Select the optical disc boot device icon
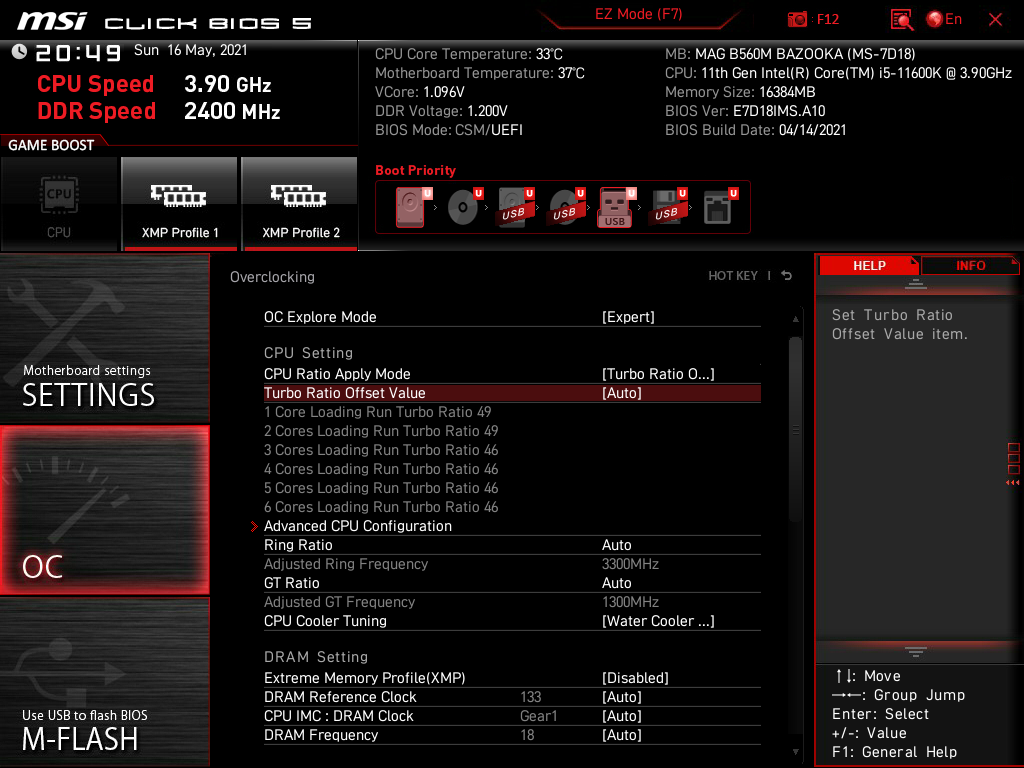 [x=465, y=207]
